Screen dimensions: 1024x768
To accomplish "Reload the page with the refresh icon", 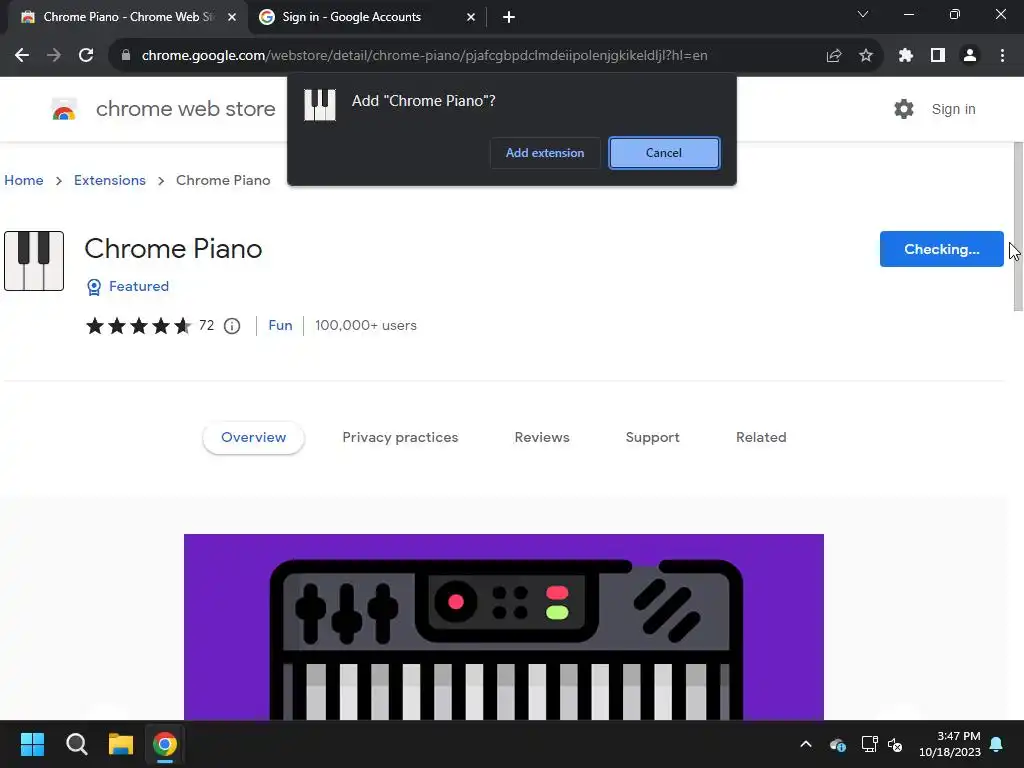I will tap(86, 56).
